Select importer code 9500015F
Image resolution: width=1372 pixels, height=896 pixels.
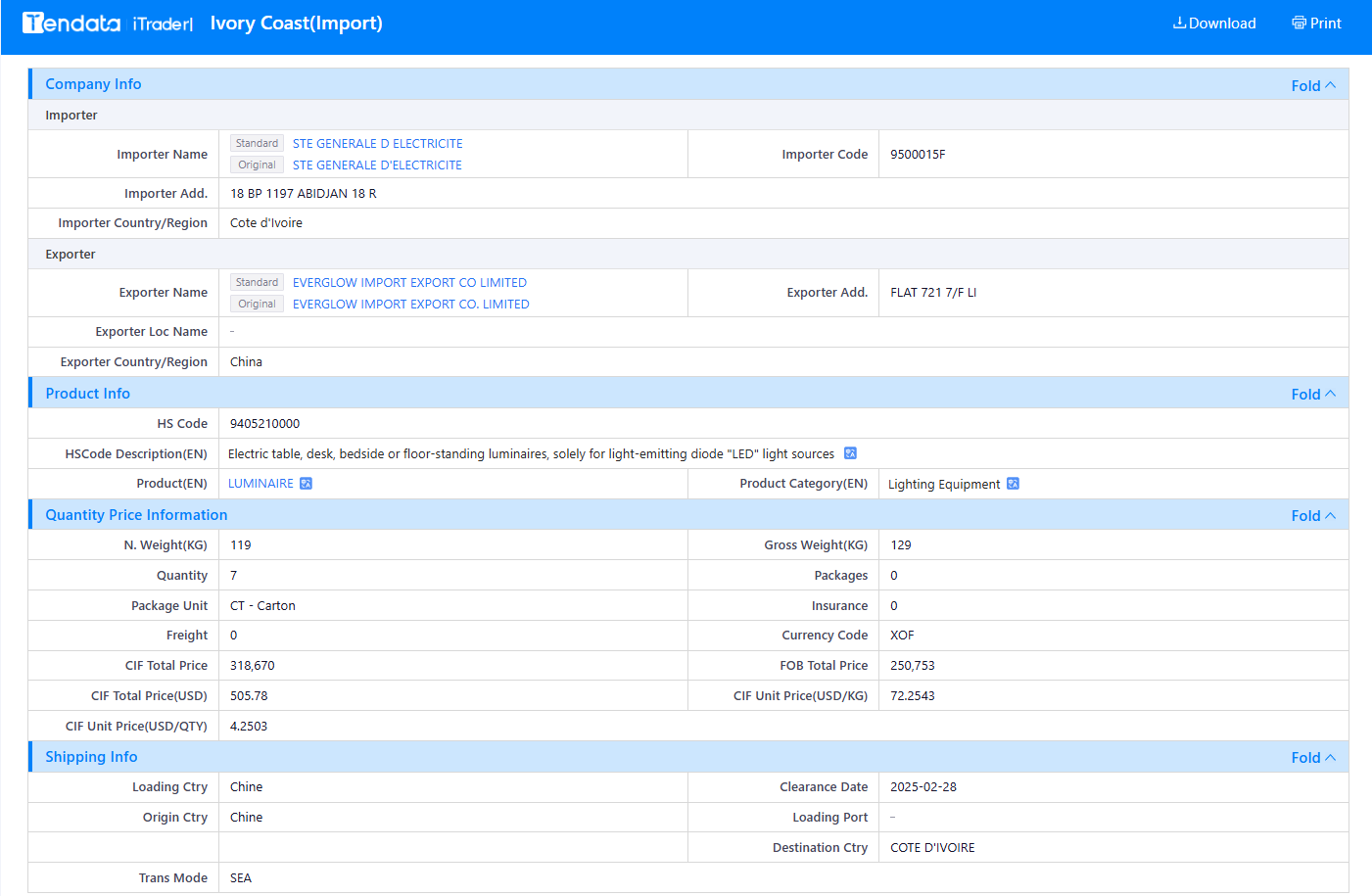click(x=918, y=154)
